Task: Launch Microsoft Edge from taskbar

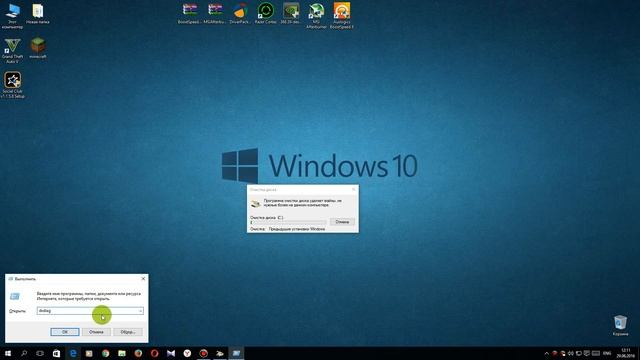Action: [73, 353]
